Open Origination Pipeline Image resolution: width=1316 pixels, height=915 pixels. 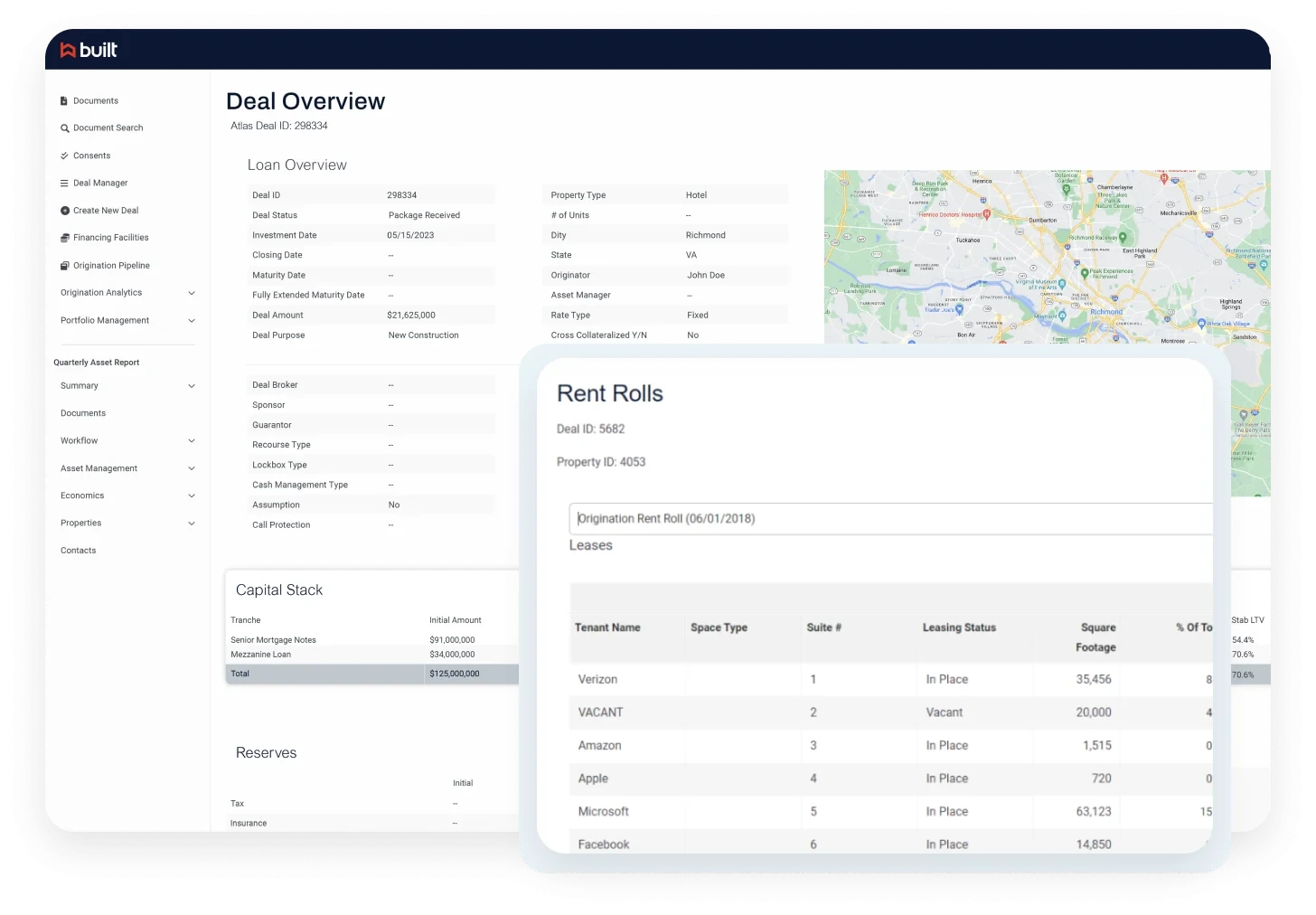coord(111,266)
